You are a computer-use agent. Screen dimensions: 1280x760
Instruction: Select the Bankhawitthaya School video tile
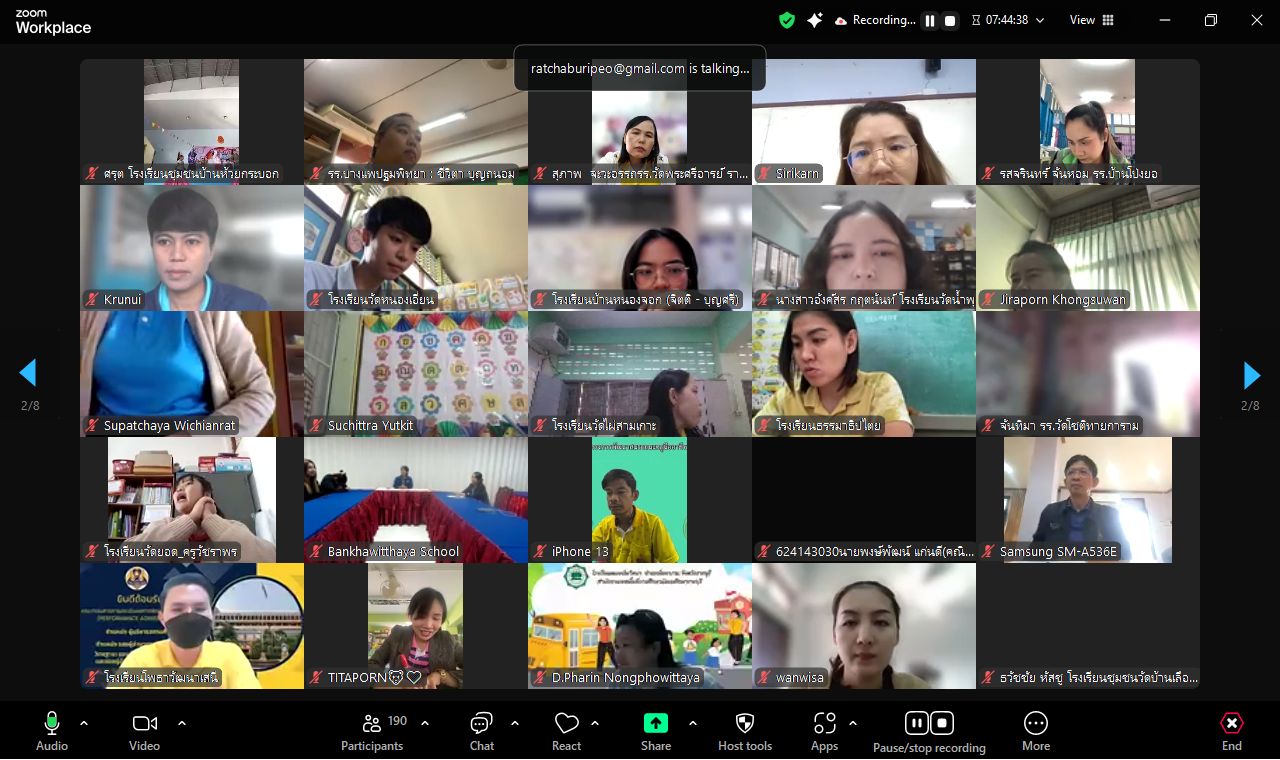[x=416, y=500]
